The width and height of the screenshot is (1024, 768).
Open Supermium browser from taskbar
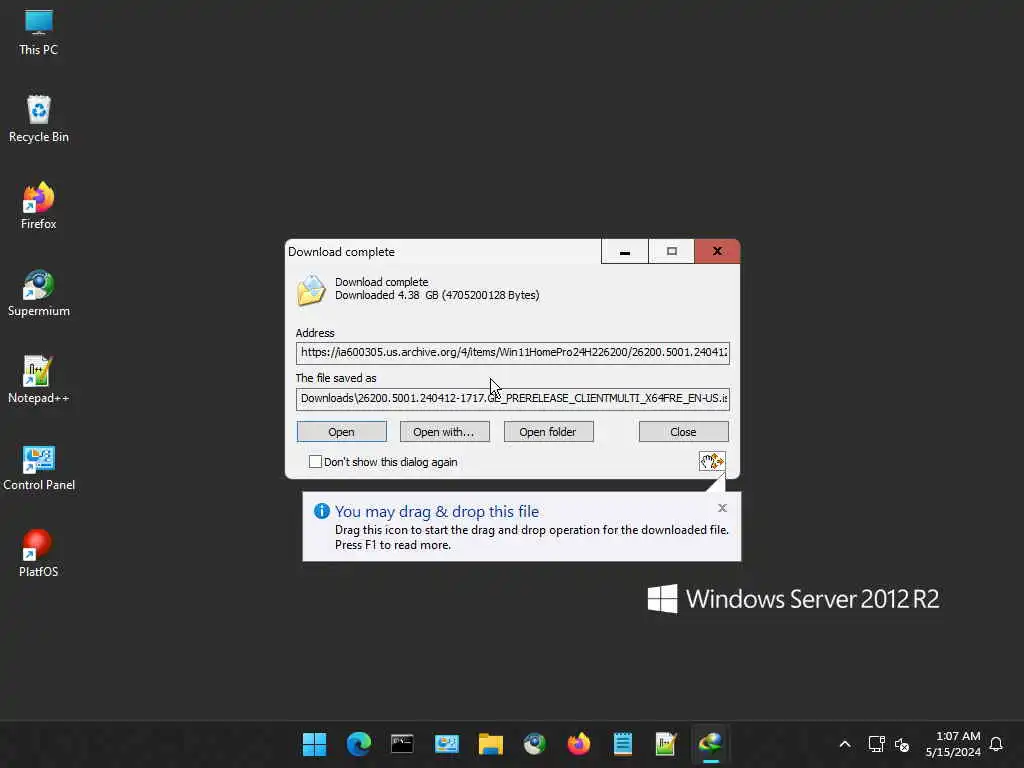click(535, 744)
